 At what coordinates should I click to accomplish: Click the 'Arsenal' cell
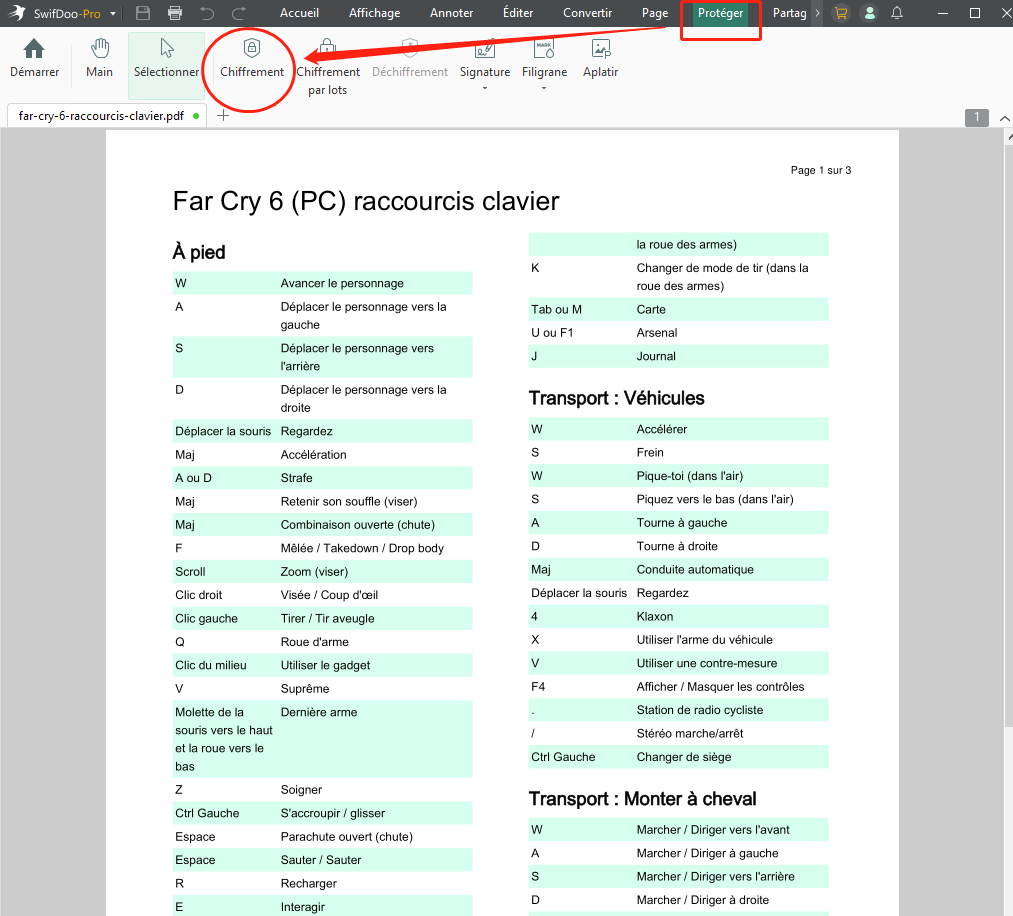656,333
